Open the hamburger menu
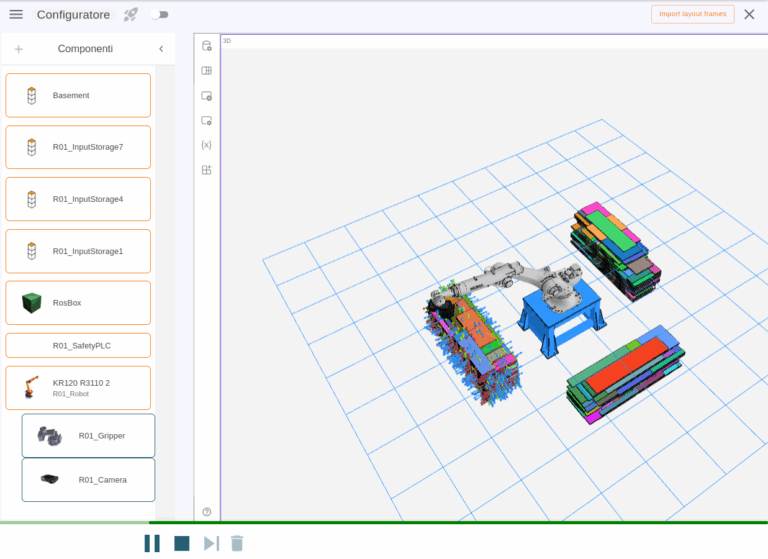 pyautogui.click(x=16, y=14)
